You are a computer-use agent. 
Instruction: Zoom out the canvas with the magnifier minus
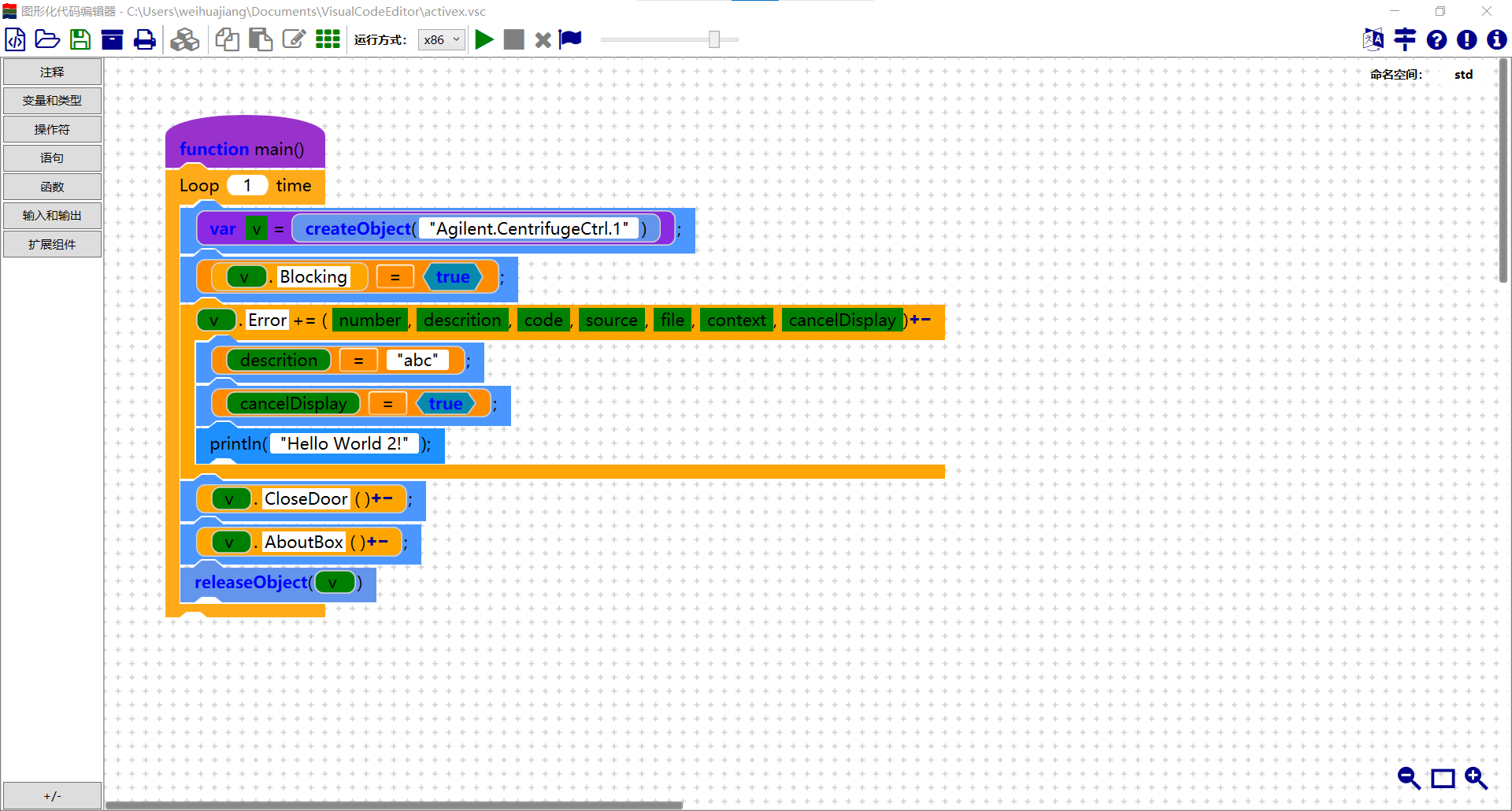1409,778
